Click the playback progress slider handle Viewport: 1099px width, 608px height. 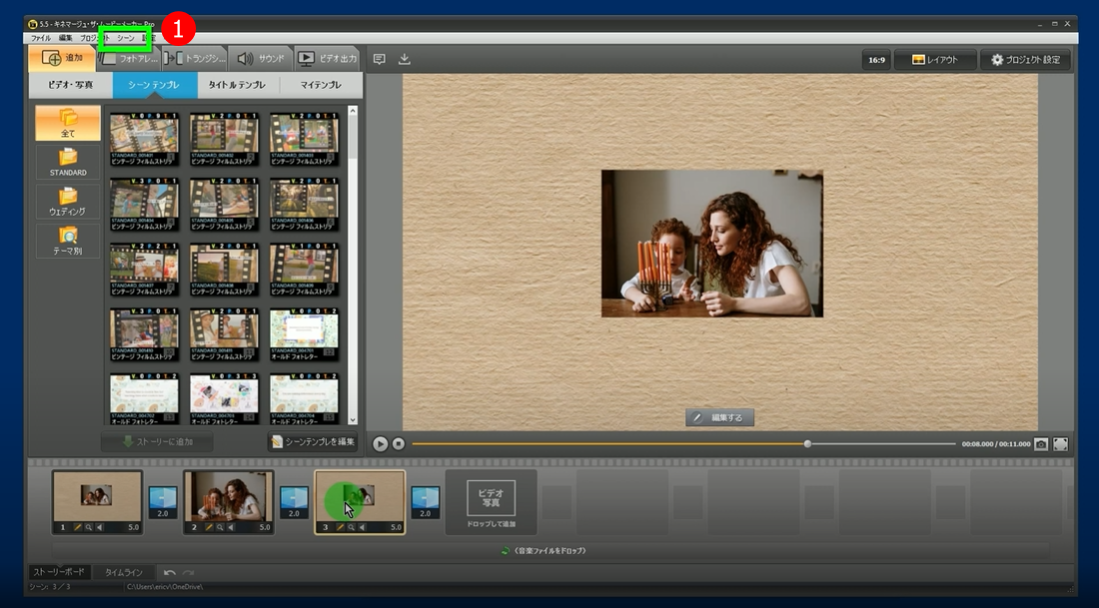click(x=807, y=444)
